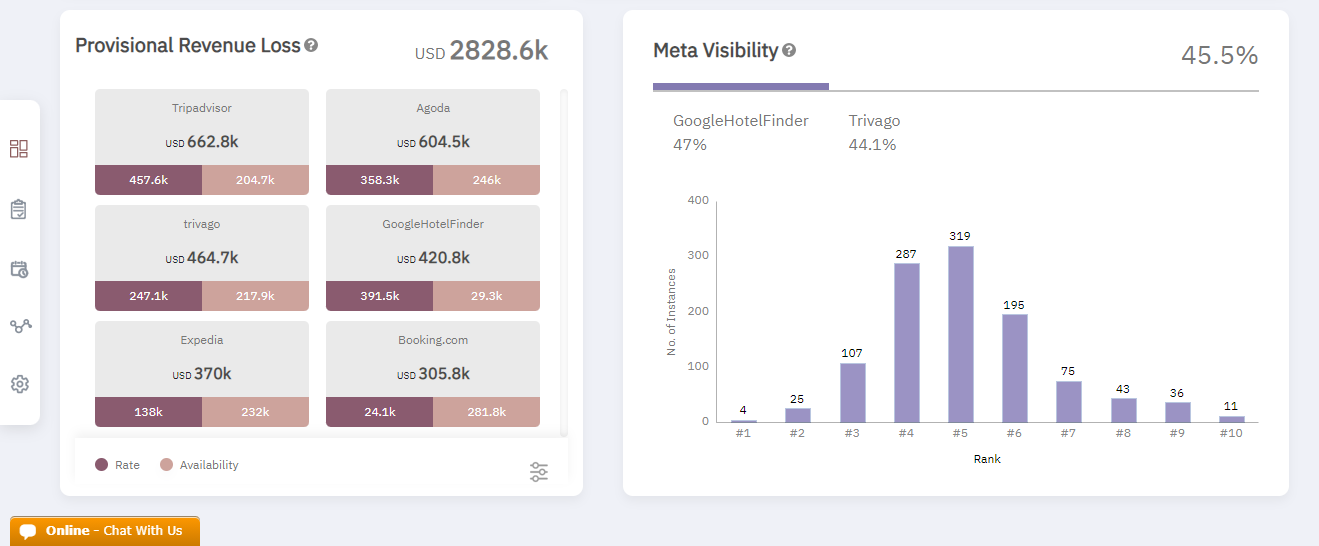Open the filter sliders icon in revenue panel

[539, 472]
